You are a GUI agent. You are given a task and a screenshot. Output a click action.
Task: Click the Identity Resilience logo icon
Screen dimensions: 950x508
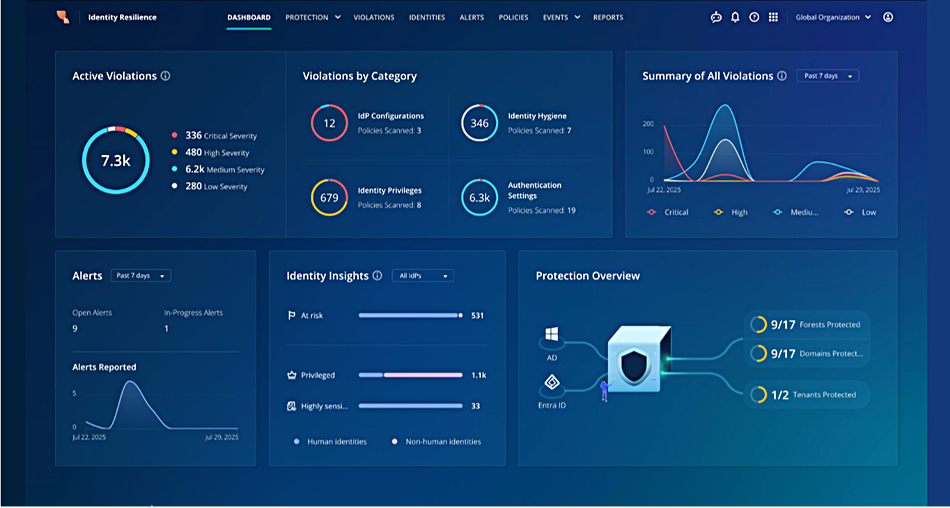[62, 17]
